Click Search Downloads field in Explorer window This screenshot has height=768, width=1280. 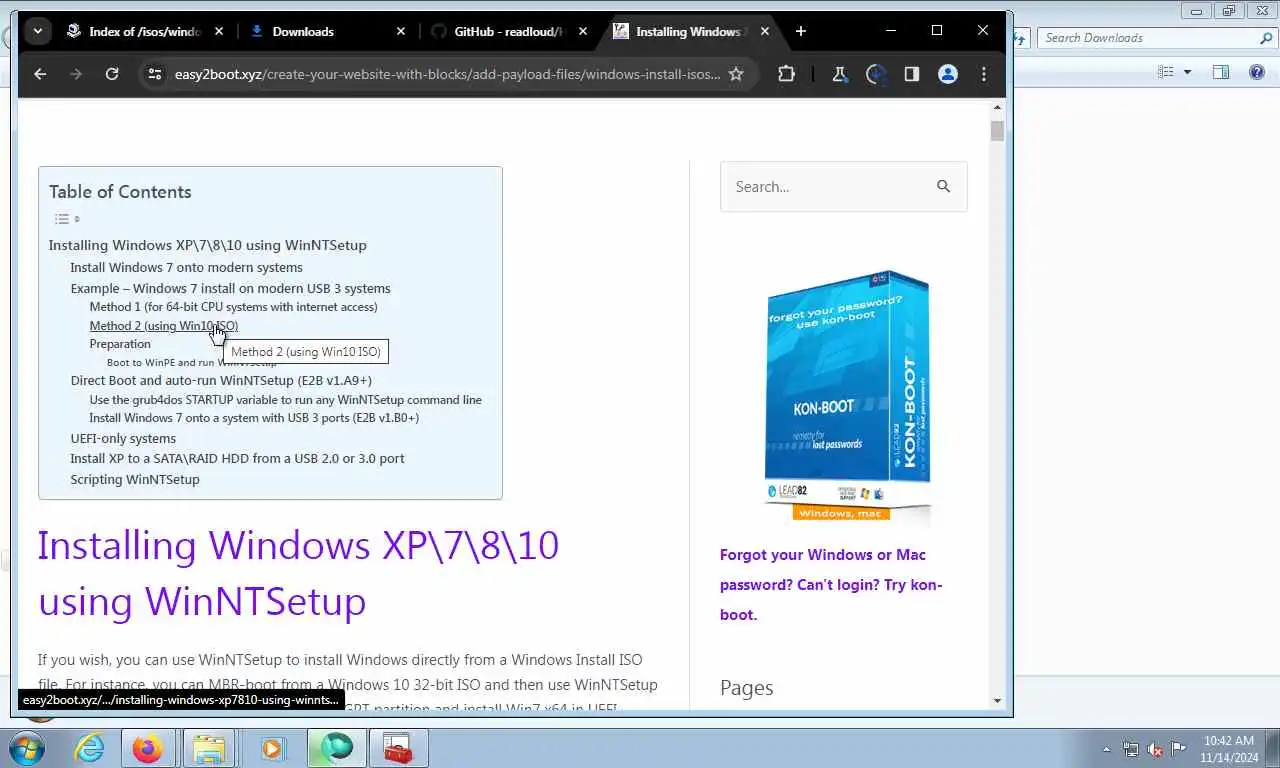[x=1147, y=38]
